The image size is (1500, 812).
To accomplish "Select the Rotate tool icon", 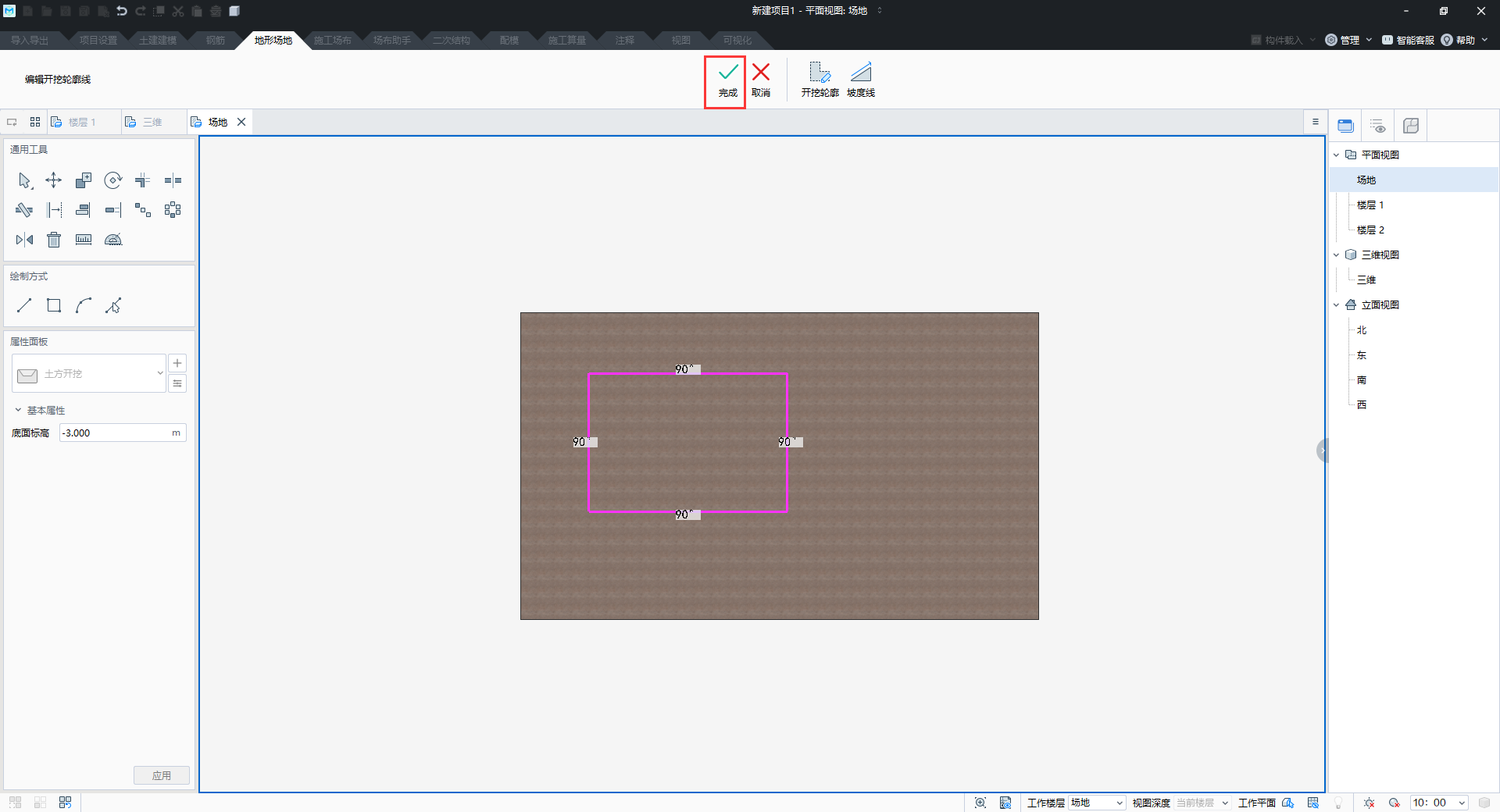I will pos(113,181).
